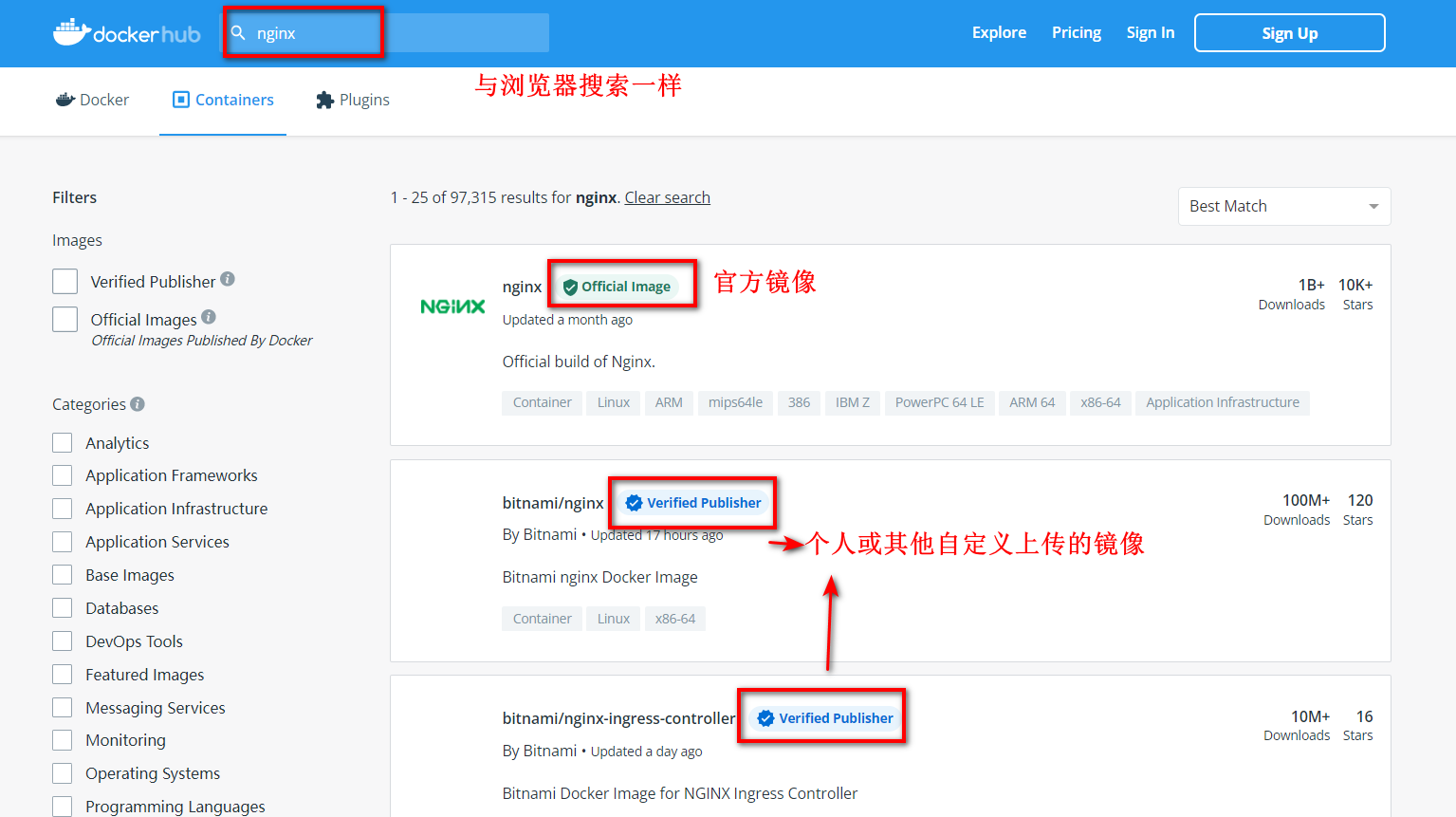Image resolution: width=1456 pixels, height=817 pixels.
Task: Check the Databases category
Action: click(63, 608)
